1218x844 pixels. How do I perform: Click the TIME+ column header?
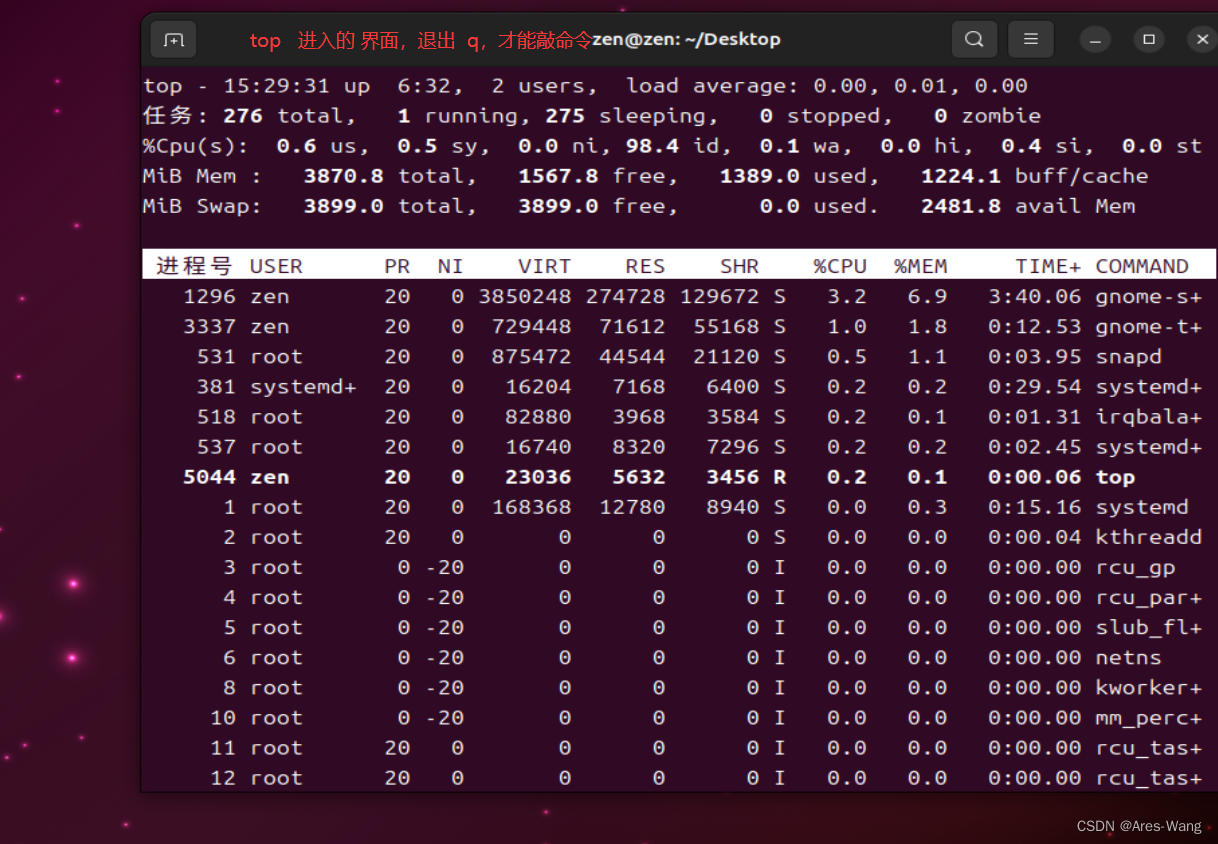tap(1048, 266)
